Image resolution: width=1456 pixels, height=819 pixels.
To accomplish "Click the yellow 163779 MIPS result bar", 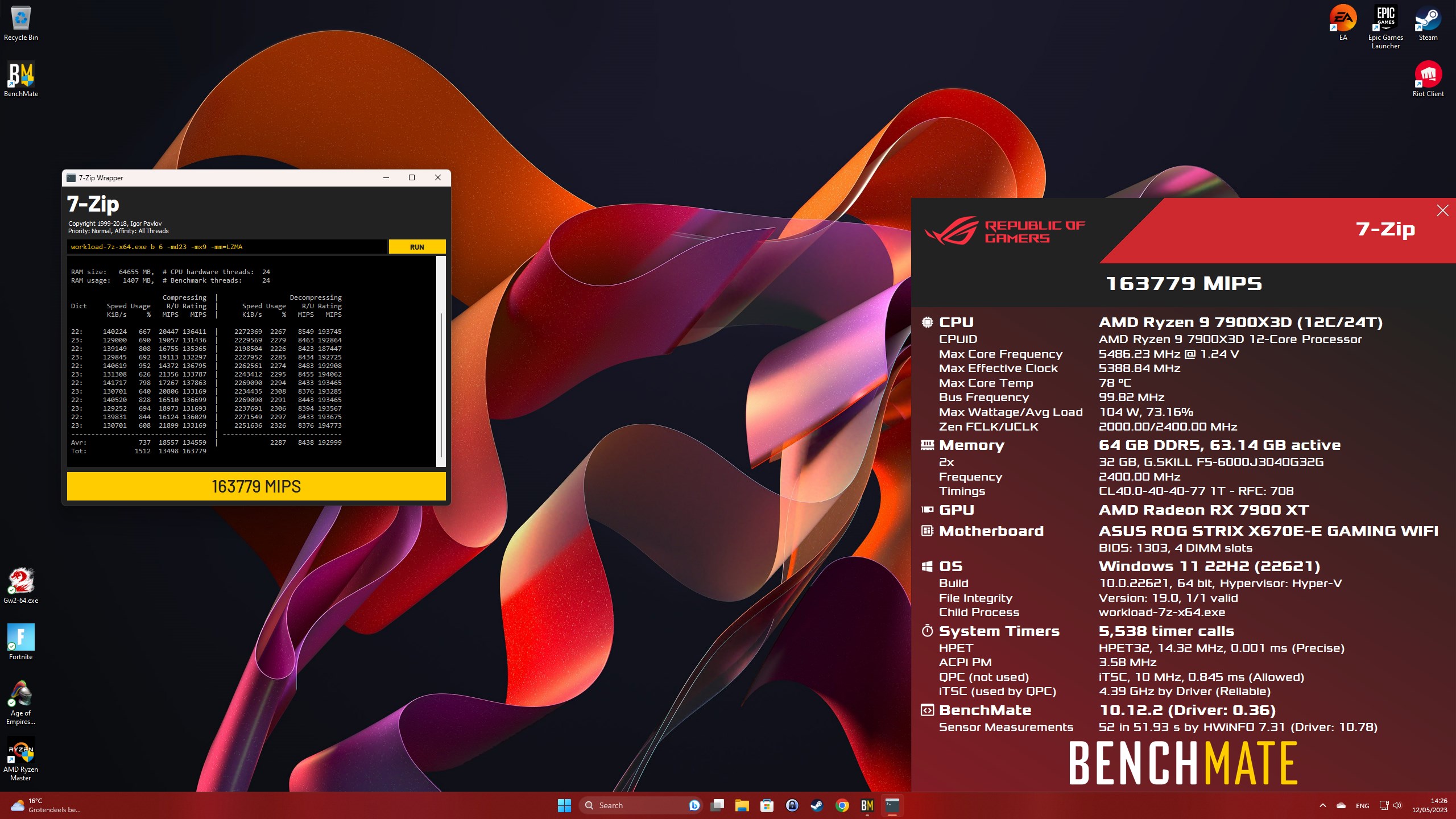I will point(256,486).
